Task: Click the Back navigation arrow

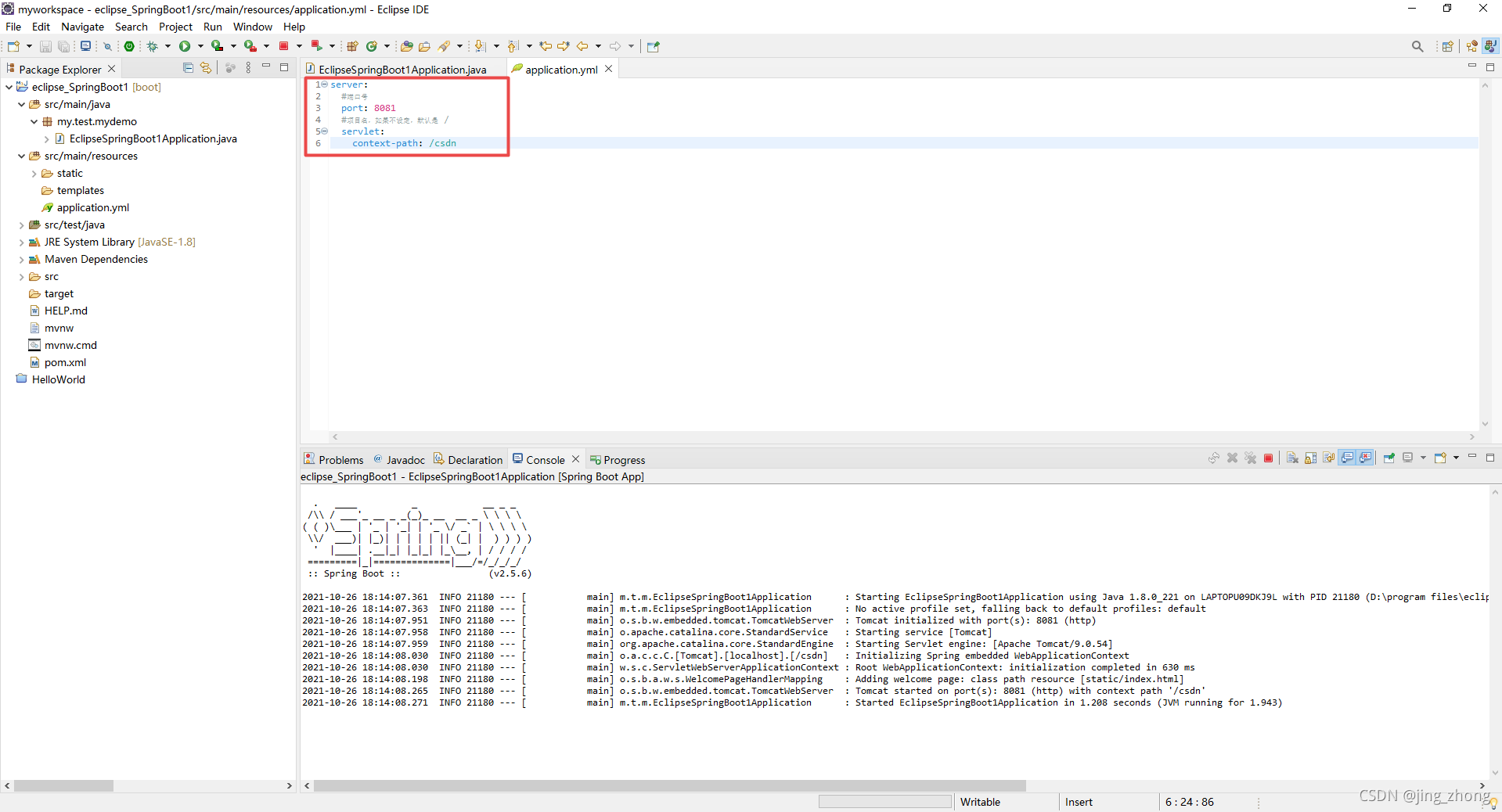Action: pos(582,46)
